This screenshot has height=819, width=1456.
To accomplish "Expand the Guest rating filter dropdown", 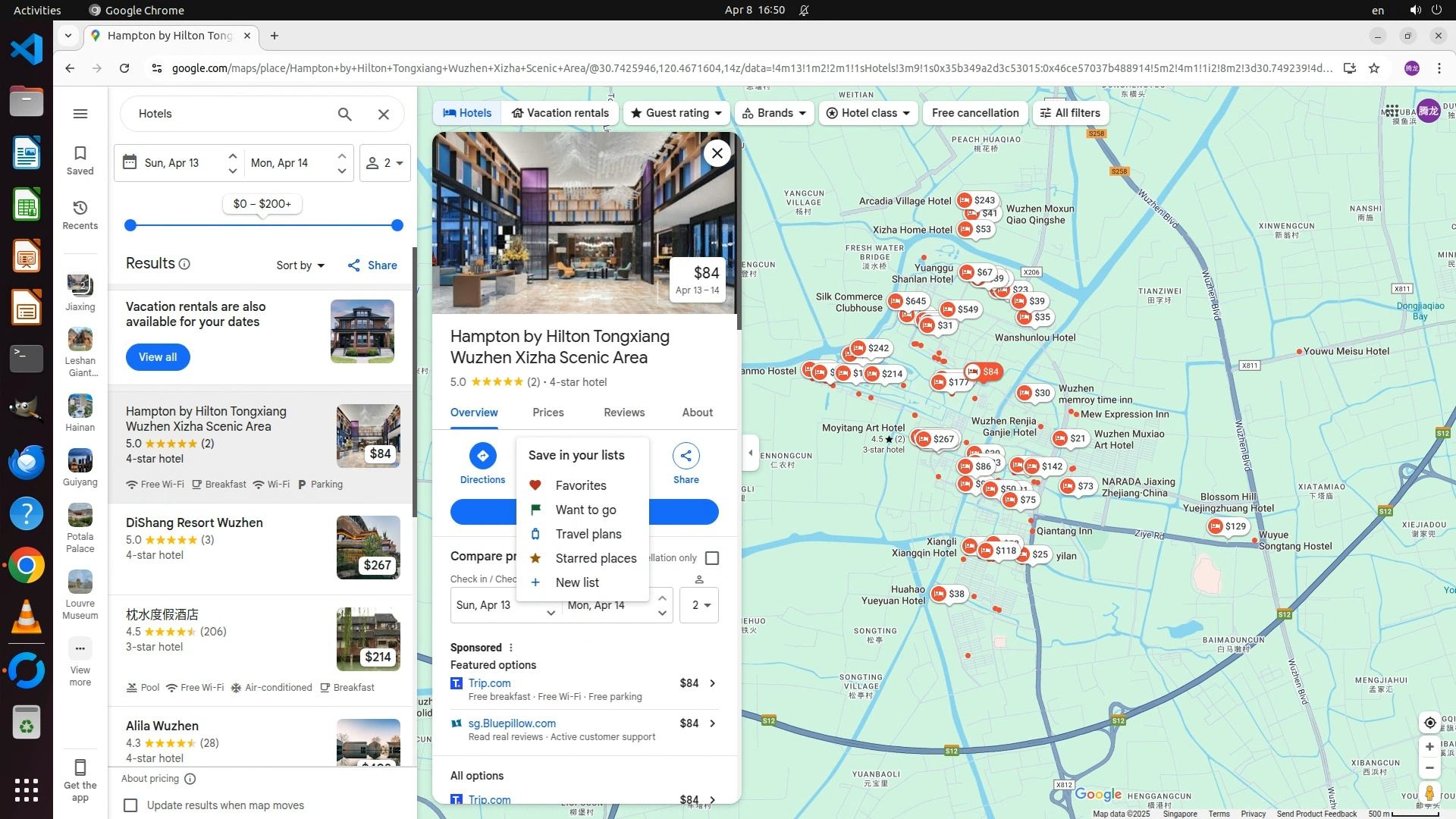I will 676,113.
